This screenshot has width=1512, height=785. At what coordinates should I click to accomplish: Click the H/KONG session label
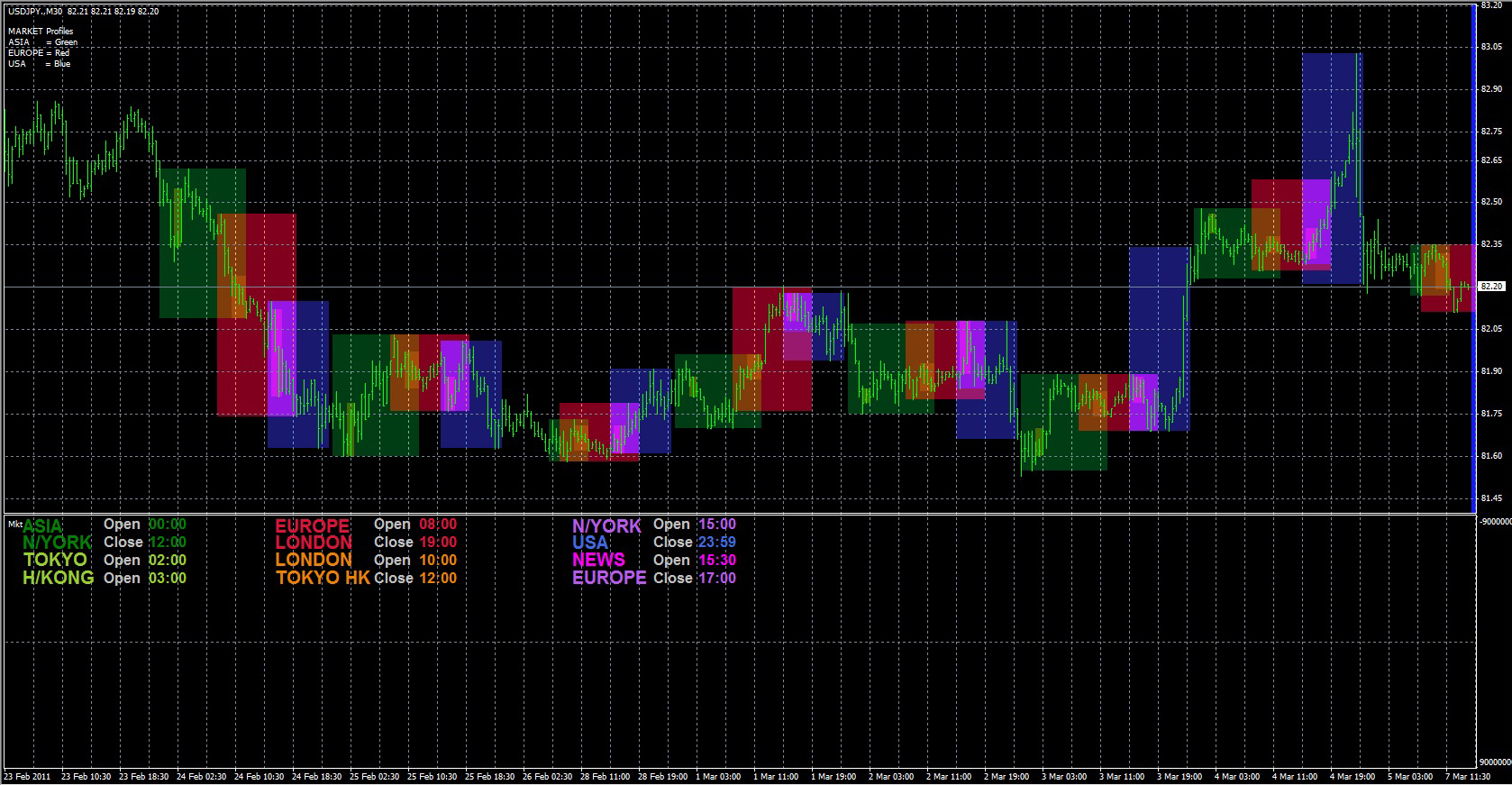58,578
